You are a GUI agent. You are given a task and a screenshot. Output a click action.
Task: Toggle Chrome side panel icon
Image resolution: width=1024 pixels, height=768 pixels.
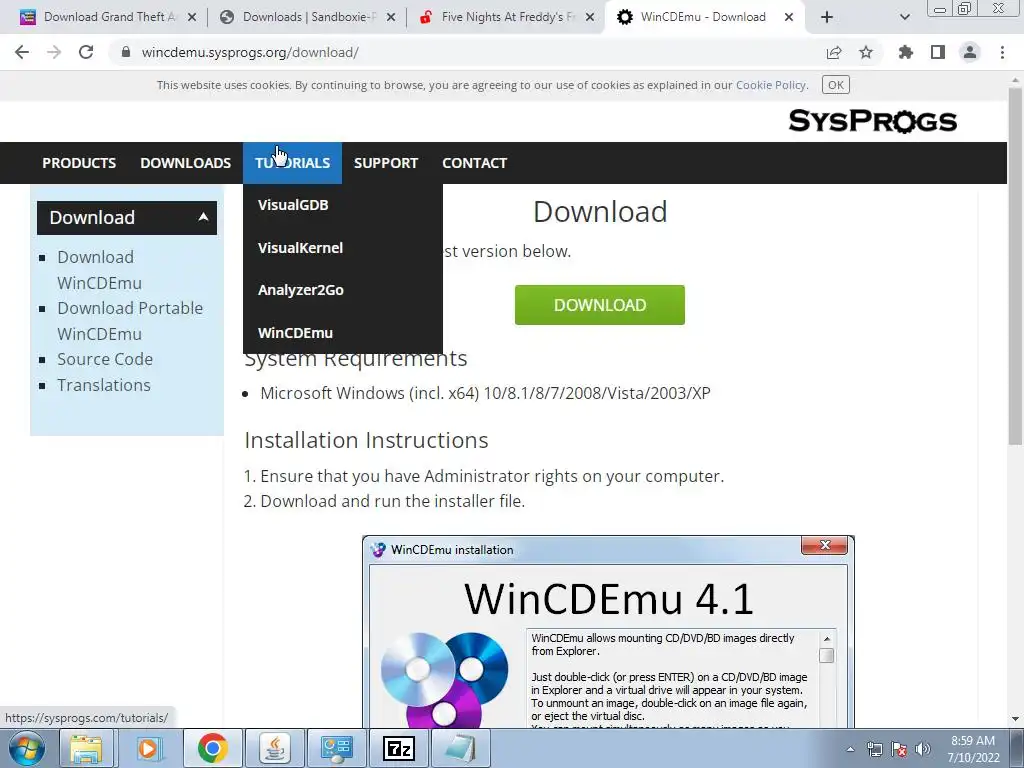(938, 52)
